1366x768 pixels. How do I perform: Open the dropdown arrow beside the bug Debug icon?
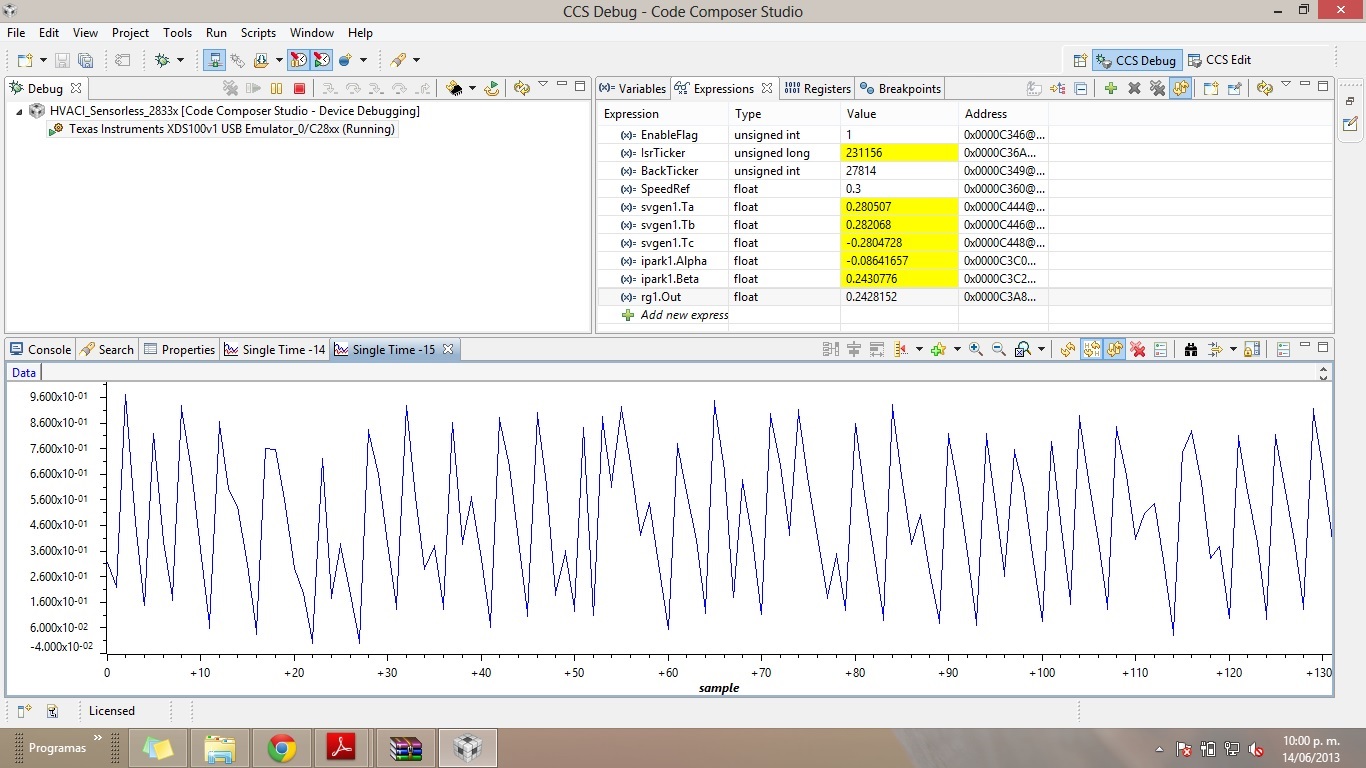click(181, 60)
